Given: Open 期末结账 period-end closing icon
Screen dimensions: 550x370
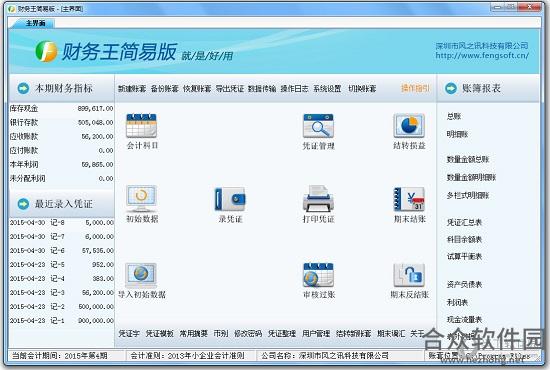Looking at the screenshot, I should (x=409, y=199).
